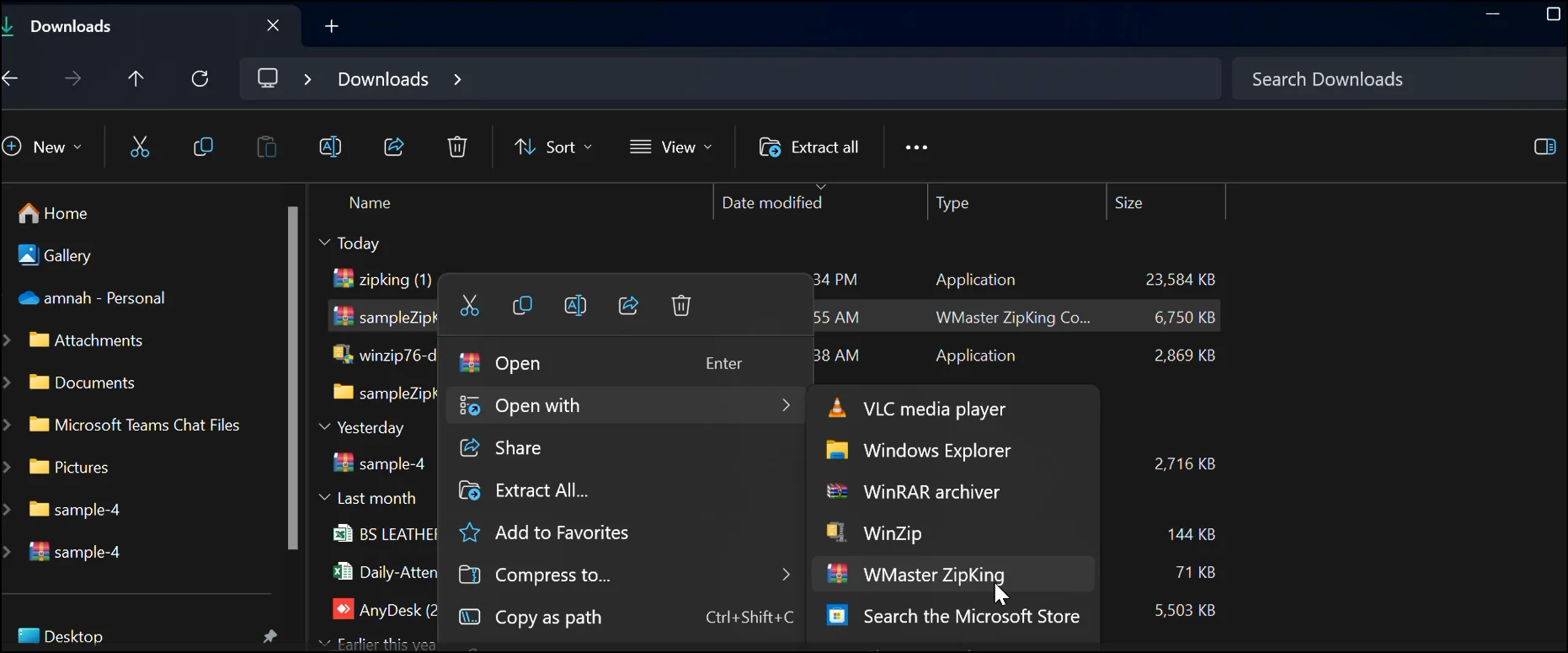Click the Copy icon in the toolbar

coord(203,147)
